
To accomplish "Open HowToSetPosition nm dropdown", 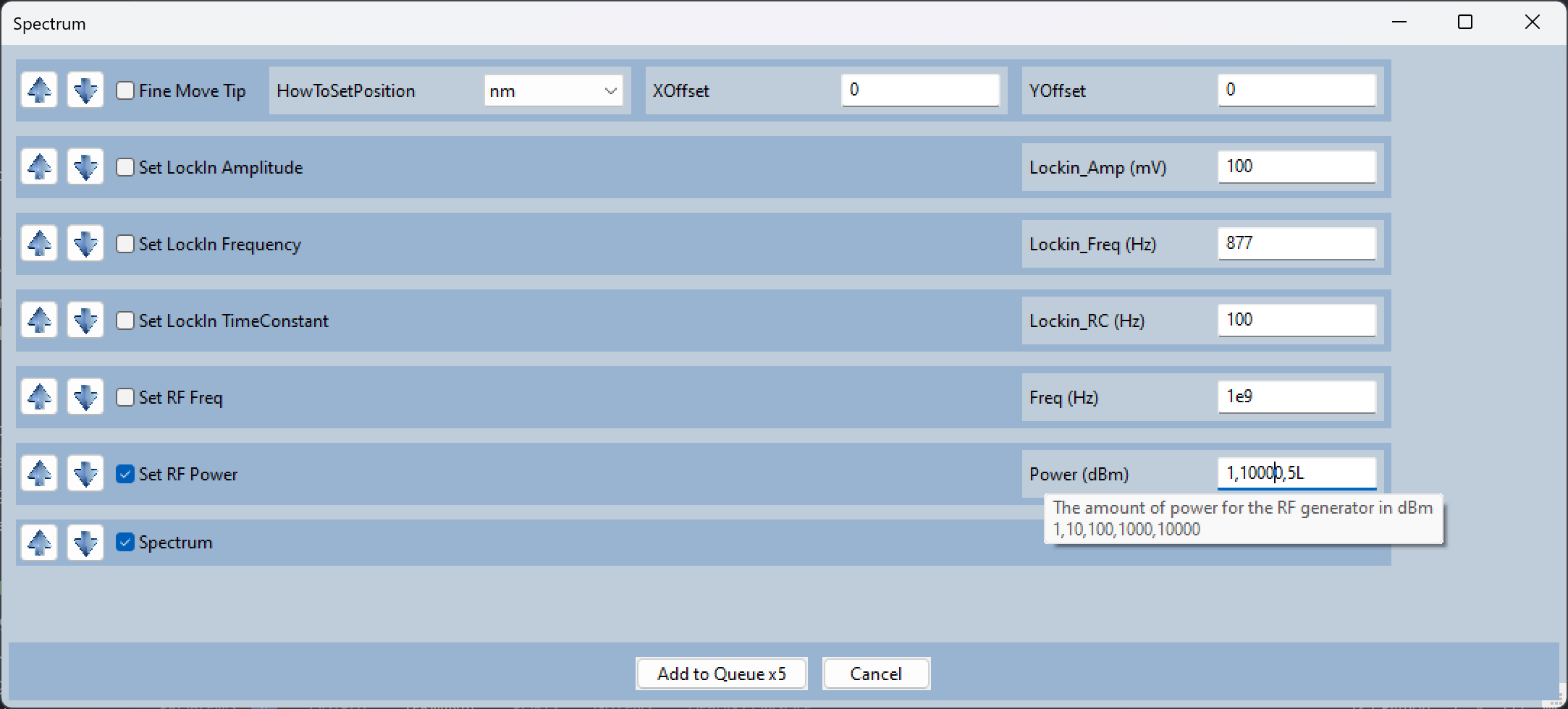I will click(554, 90).
